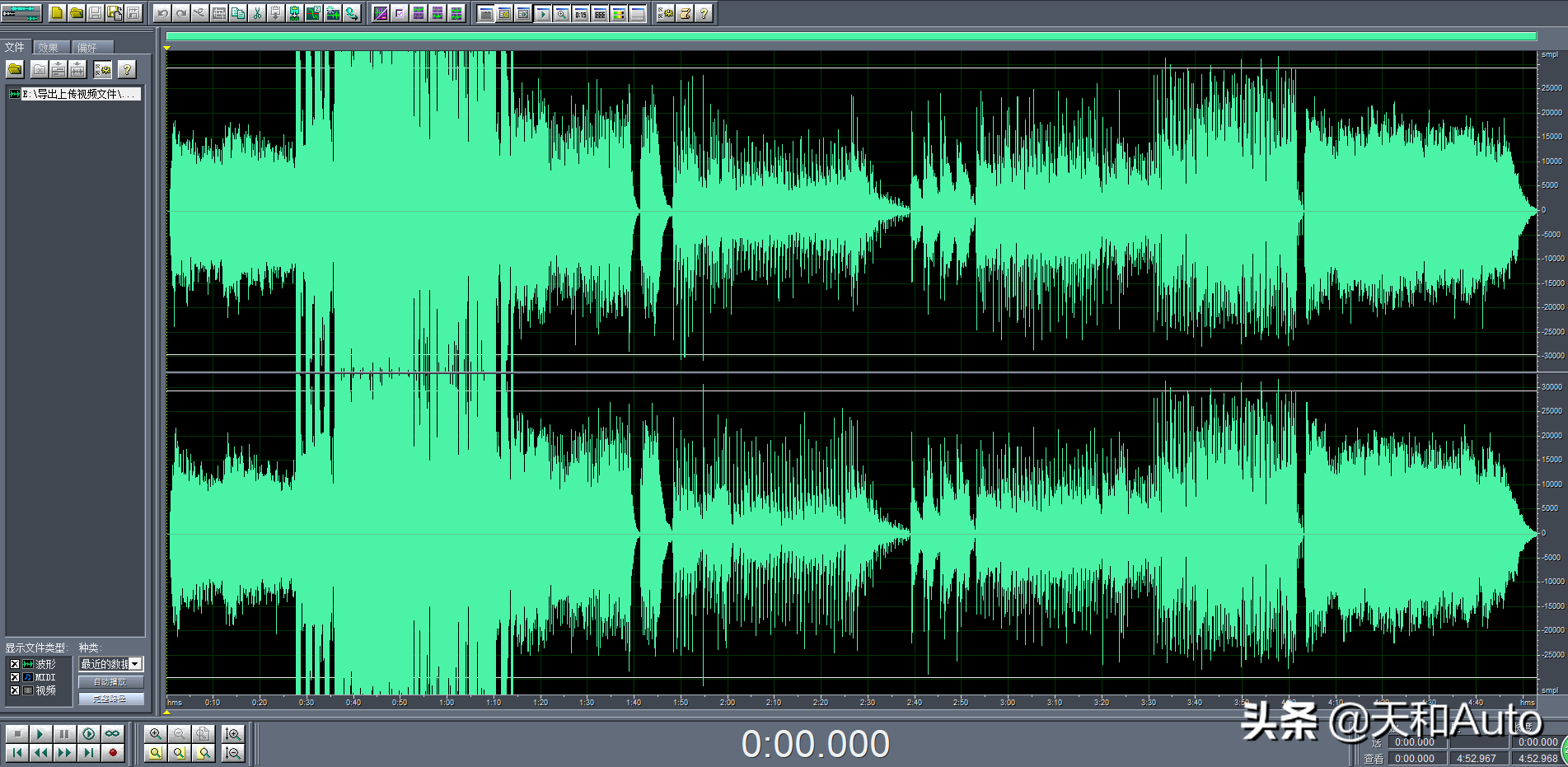Click the 完整路径 full path button

110,699
